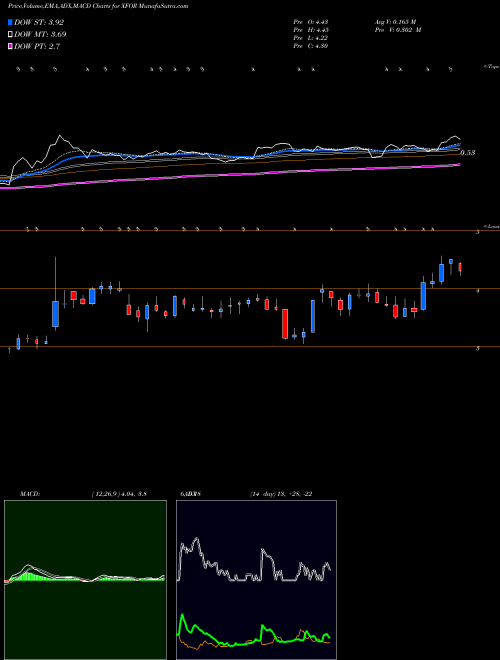Click the 'MACD:' panel heading
Screen dimensions: 500x660
click(29, 494)
